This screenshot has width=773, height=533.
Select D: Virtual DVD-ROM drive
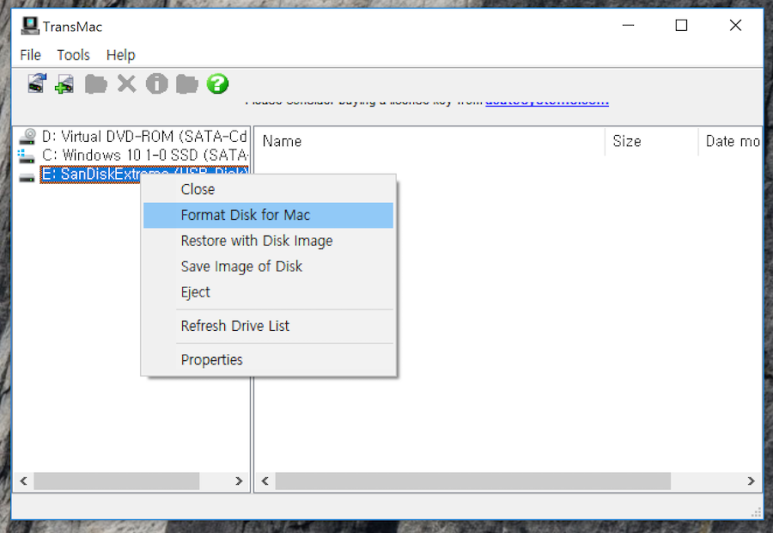(x=144, y=137)
